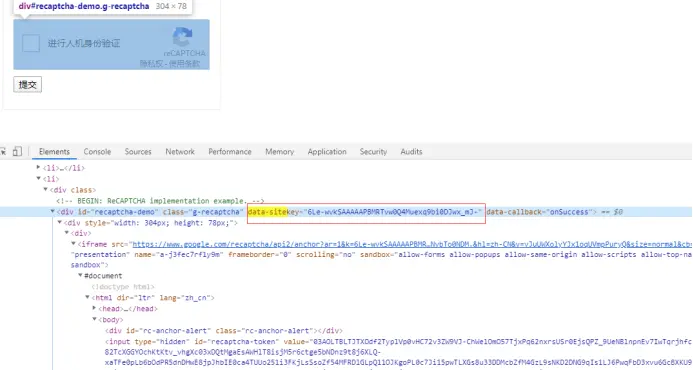Open the Application tab

point(327,152)
